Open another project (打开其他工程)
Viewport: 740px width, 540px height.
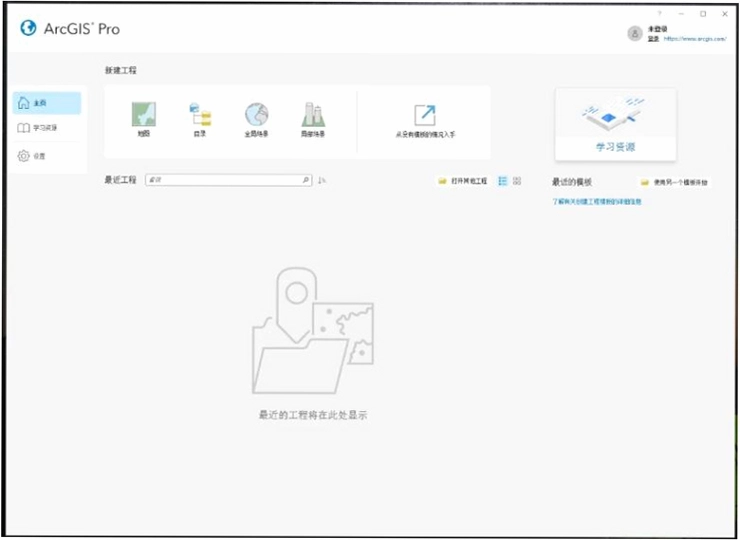click(463, 181)
